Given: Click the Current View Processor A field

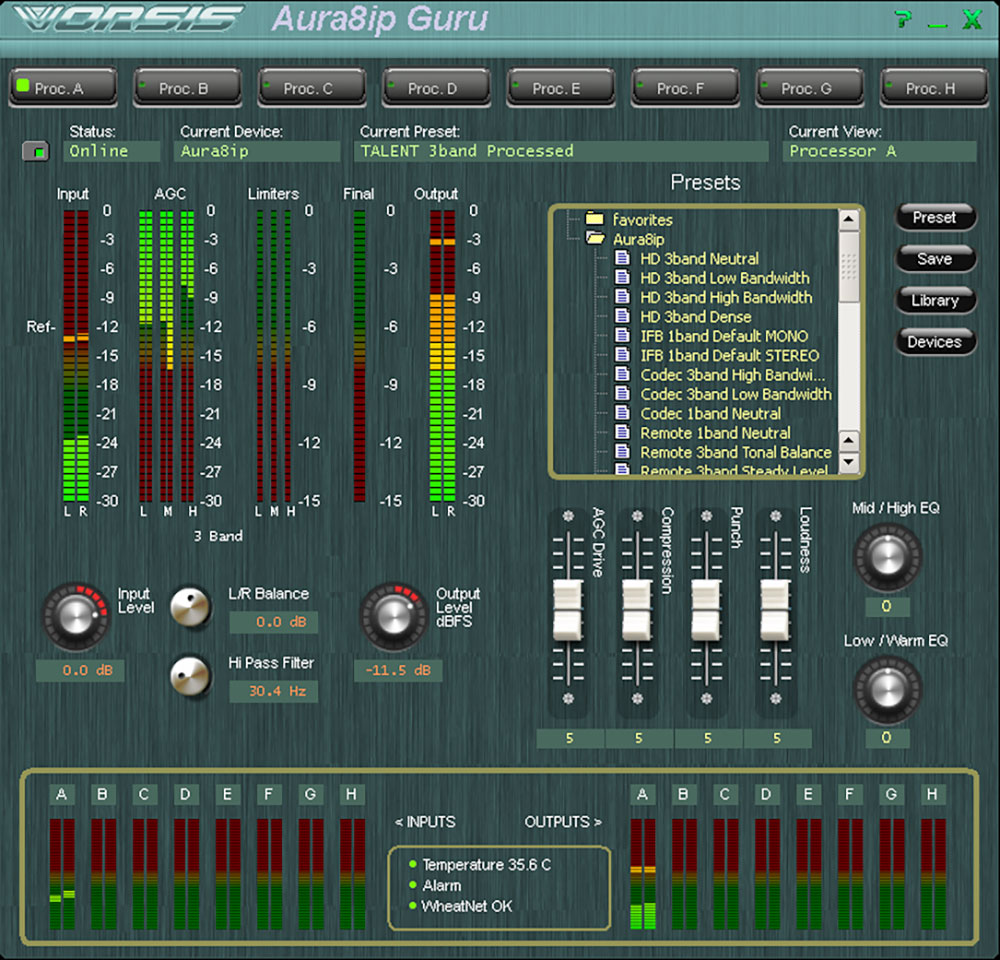Looking at the screenshot, I should (879, 151).
